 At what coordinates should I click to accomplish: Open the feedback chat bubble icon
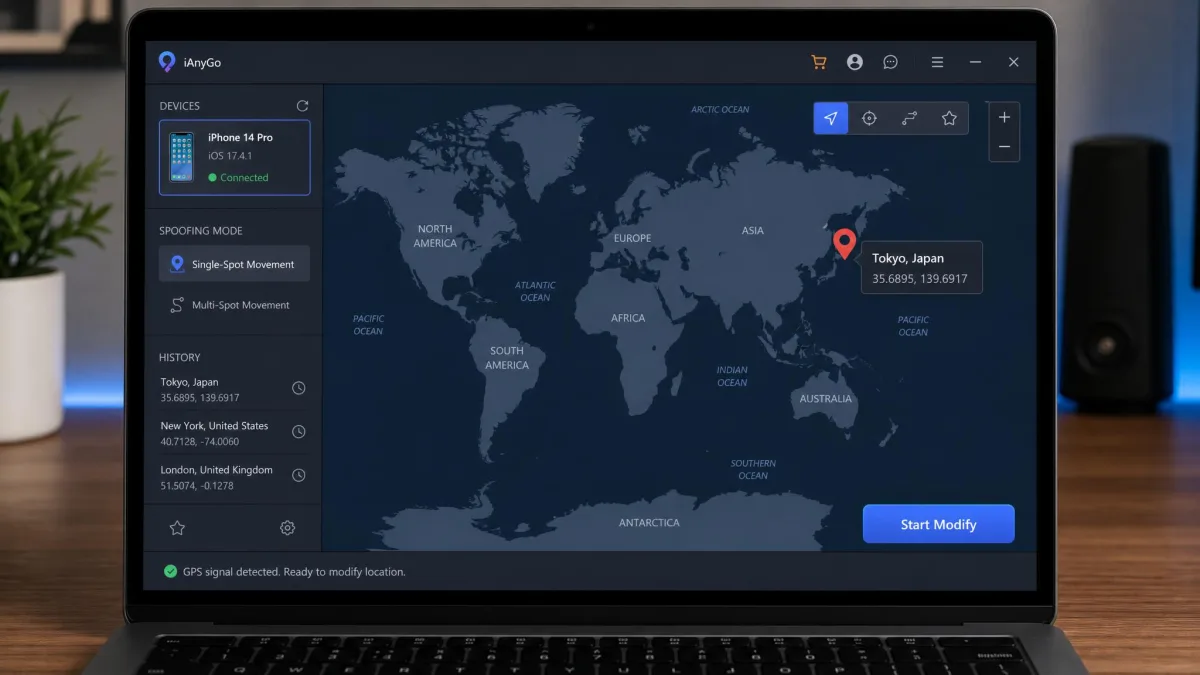coord(890,62)
